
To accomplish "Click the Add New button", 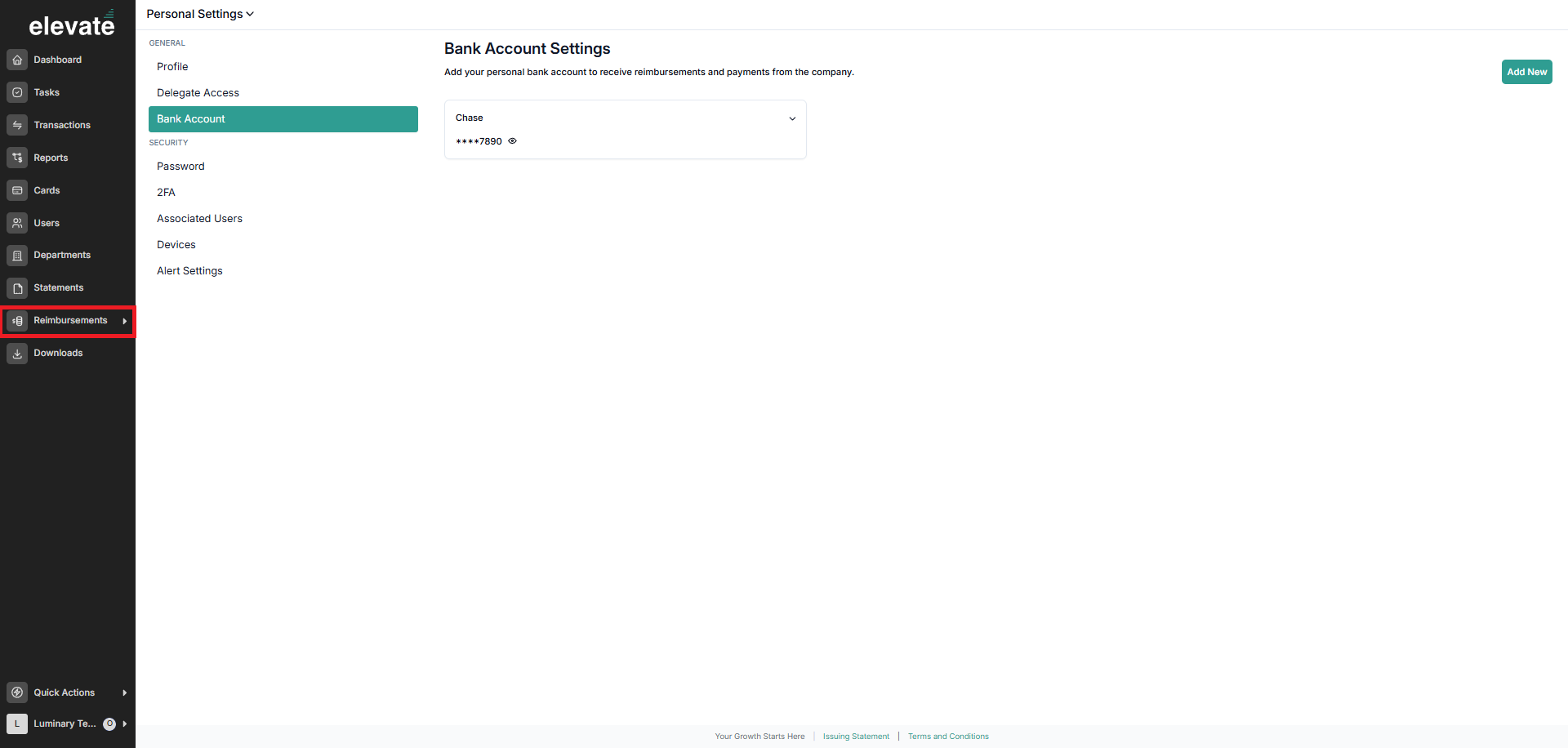I will pyautogui.click(x=1526, y=72).
